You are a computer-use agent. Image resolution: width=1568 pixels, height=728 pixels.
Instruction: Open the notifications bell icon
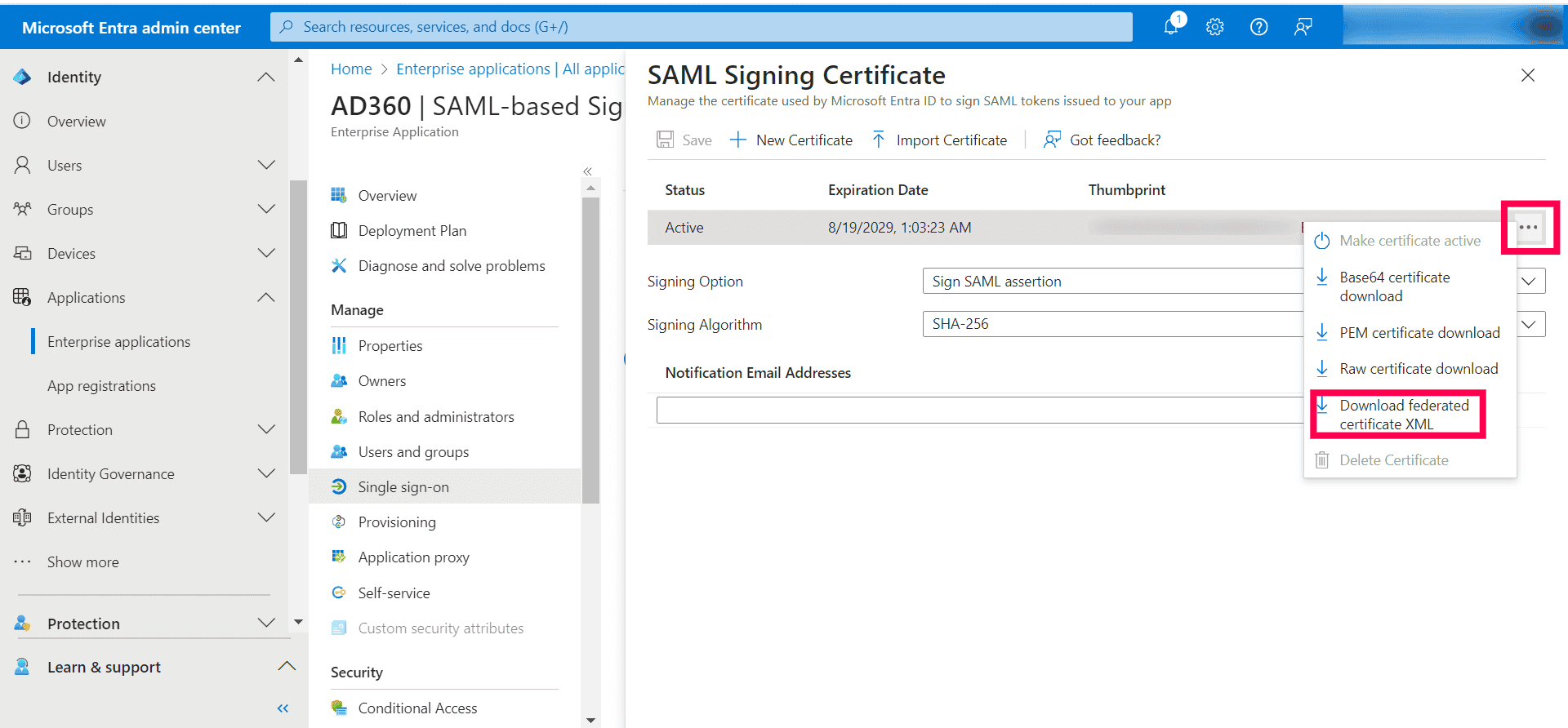[x=1171, y=26]
